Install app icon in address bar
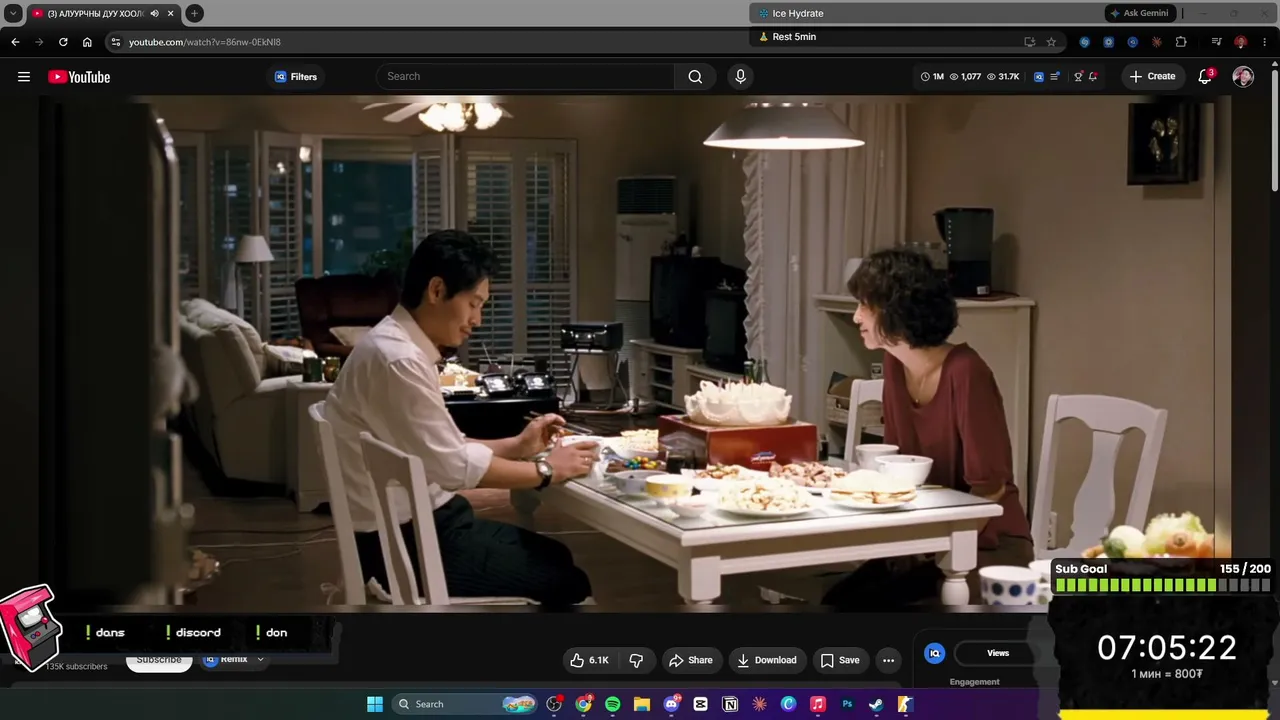Image resolution: width=1280 pixels, height=720 pixels. 1029,42
